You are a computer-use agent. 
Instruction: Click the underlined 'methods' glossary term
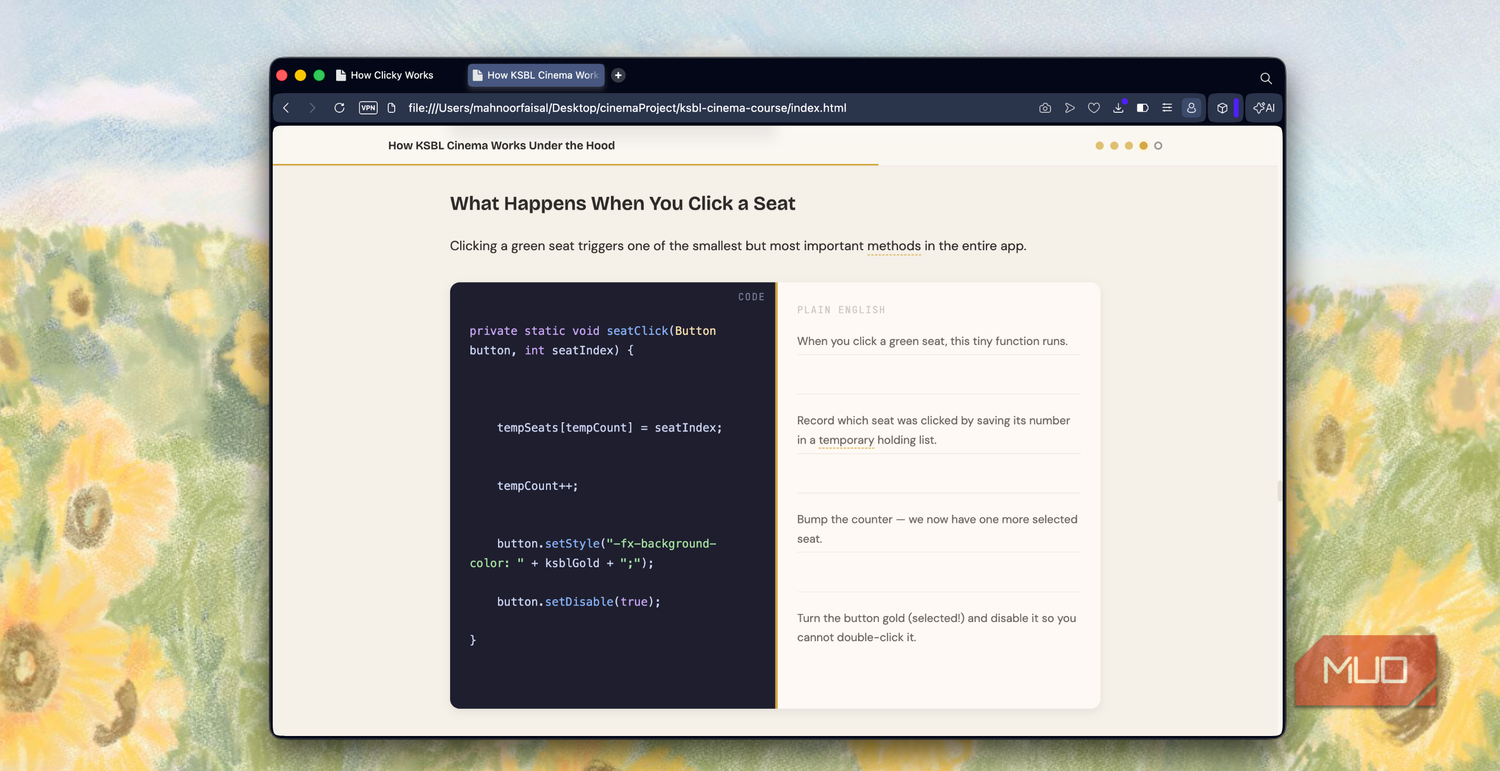[894, 246]
